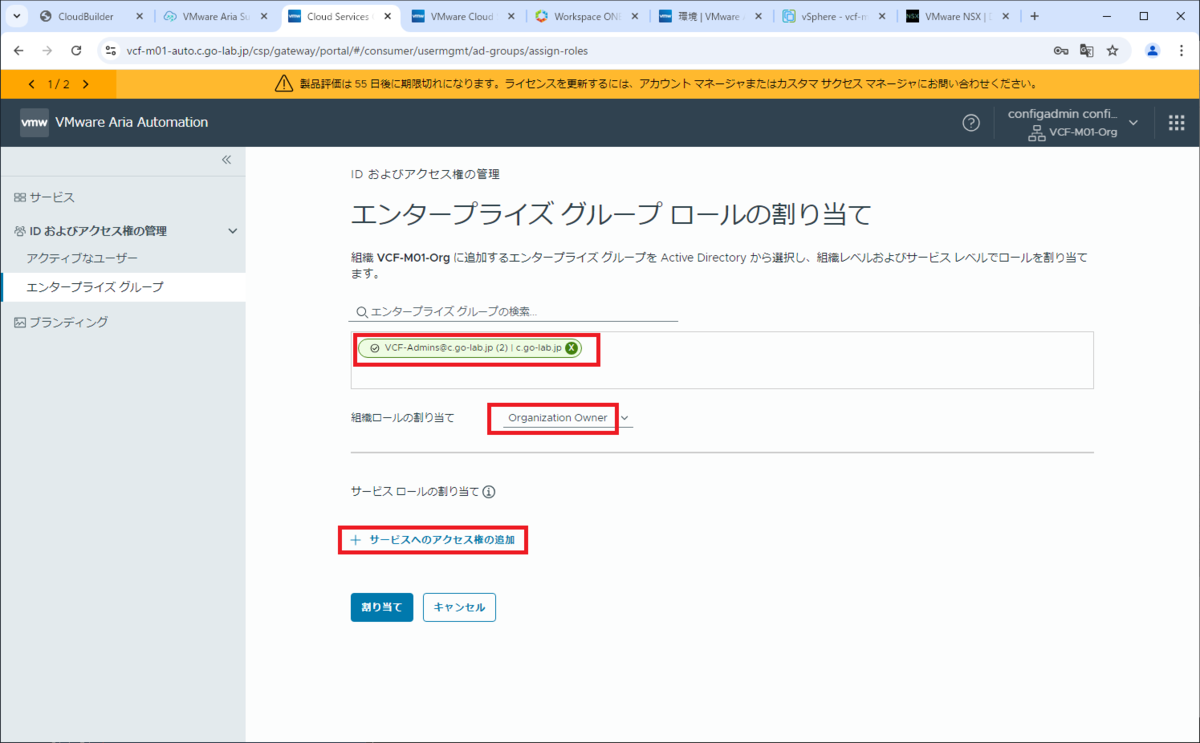
Task: Close the CloudBuilder tab
Action: coord(140,16)
